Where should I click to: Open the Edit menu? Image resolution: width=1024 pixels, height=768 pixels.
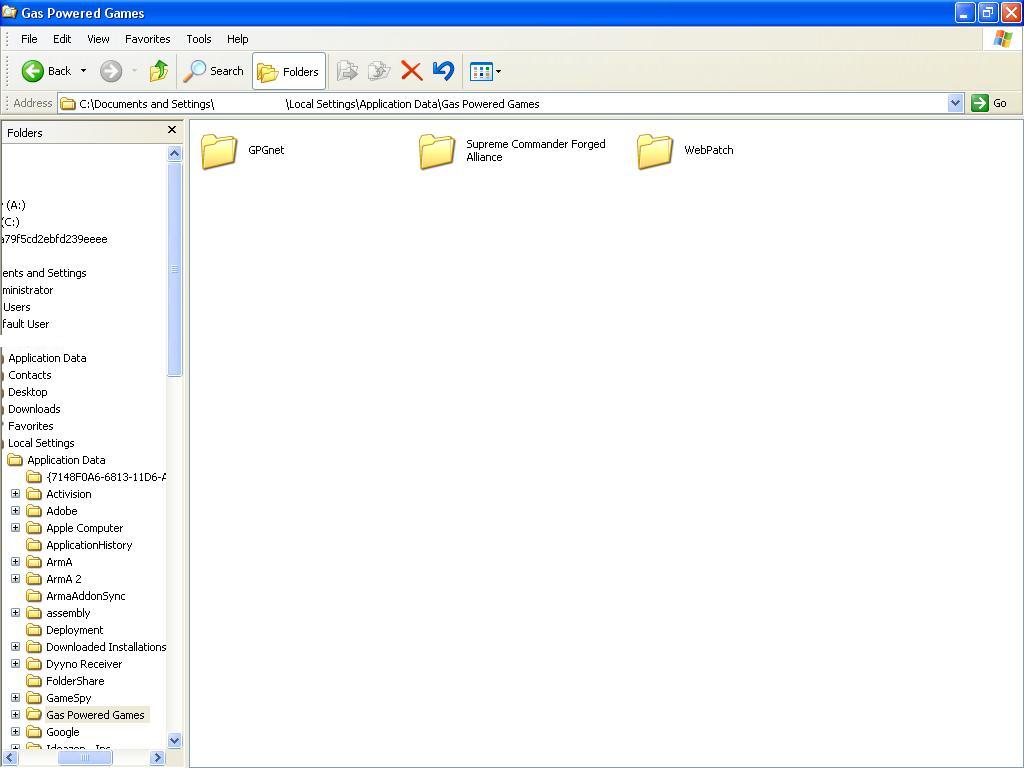[x=62, y=39]
